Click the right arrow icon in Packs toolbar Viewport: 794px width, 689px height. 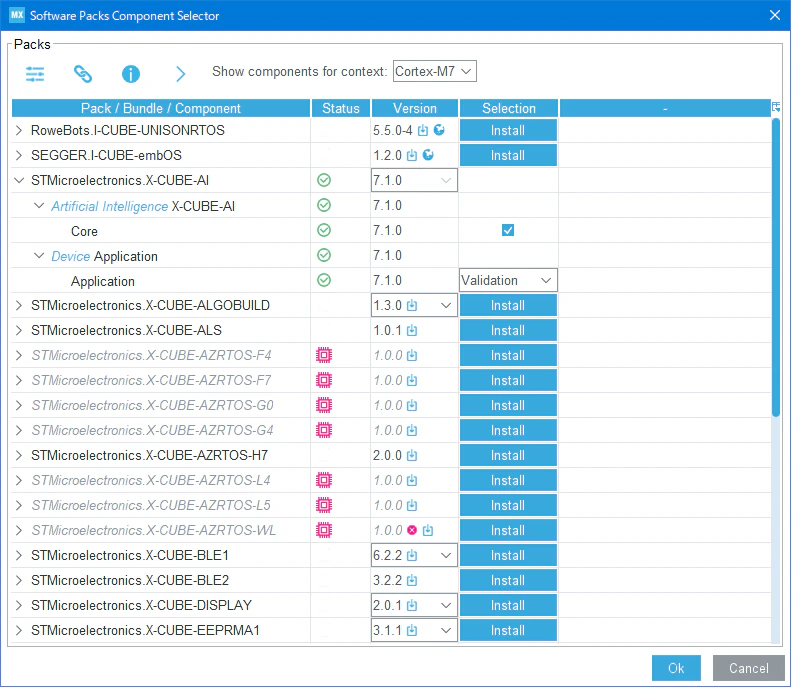click(x=180, y=74)
